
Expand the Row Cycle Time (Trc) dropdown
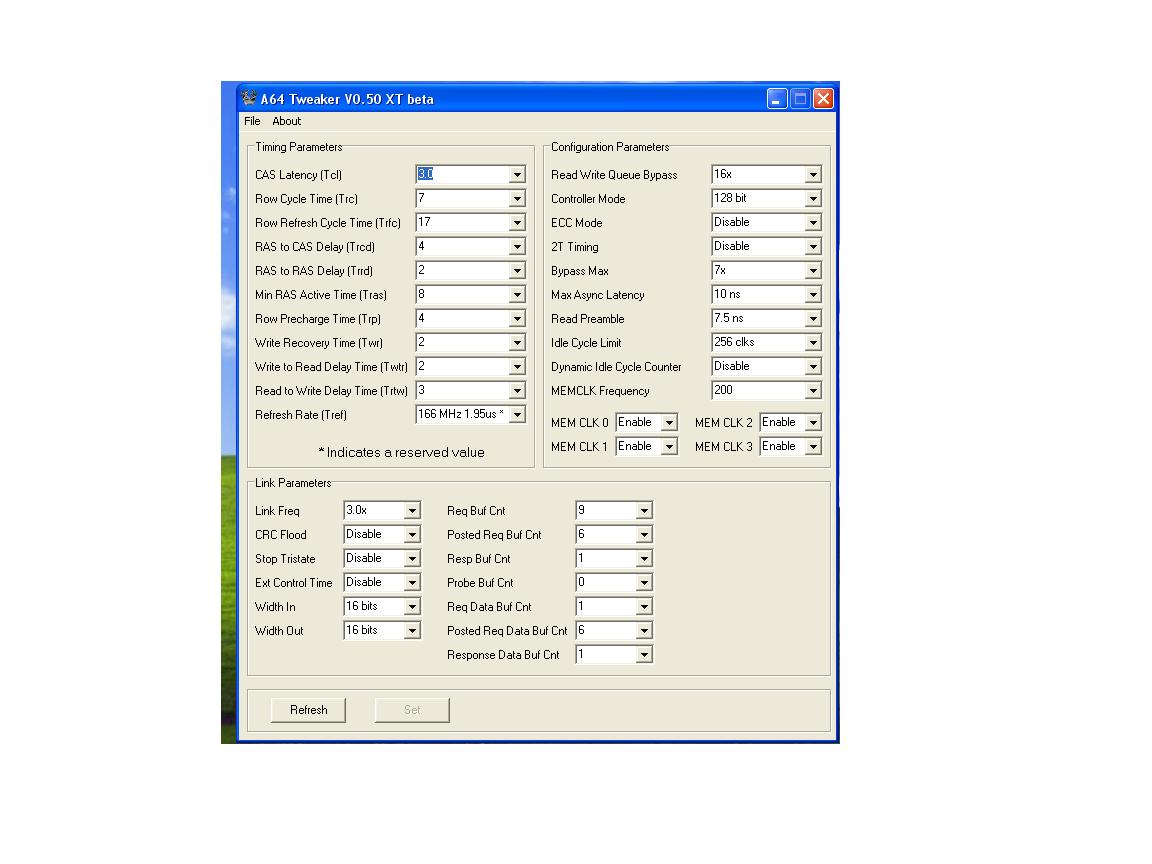point(517,199)
